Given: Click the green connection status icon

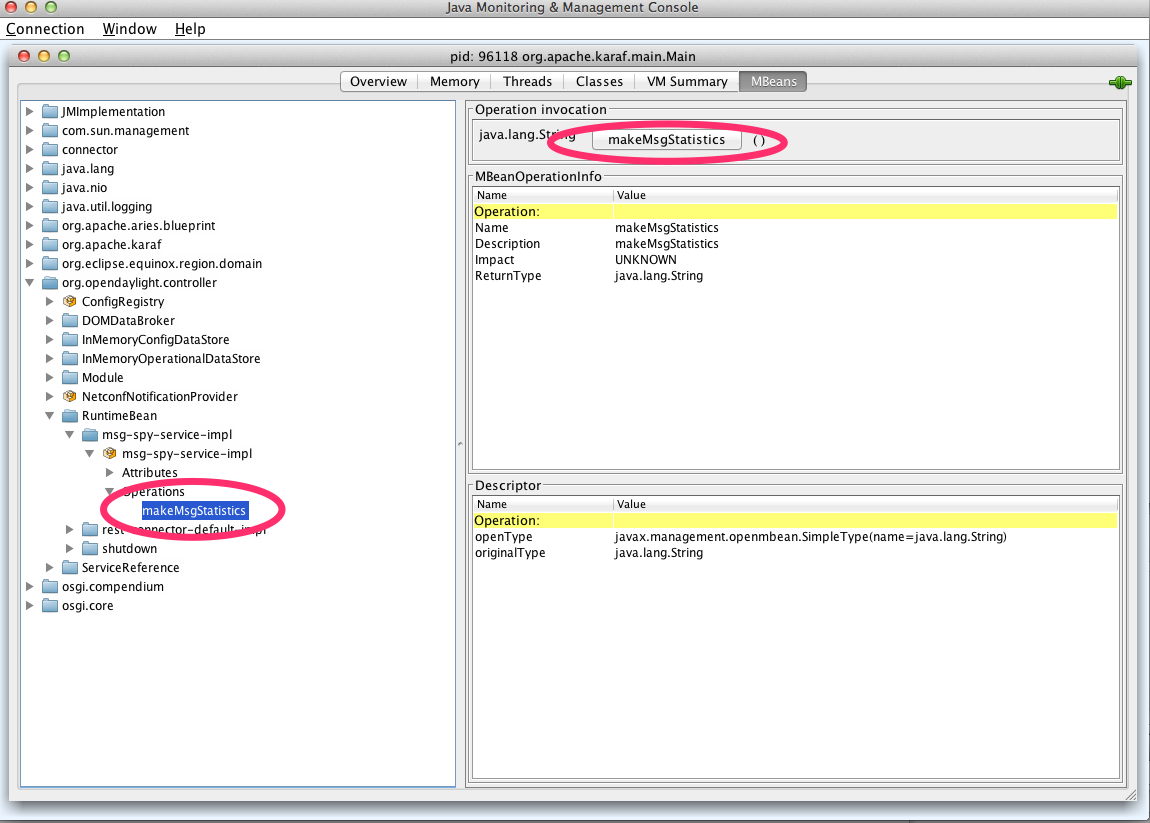Looking at the screenshot, I should 1120,83.
